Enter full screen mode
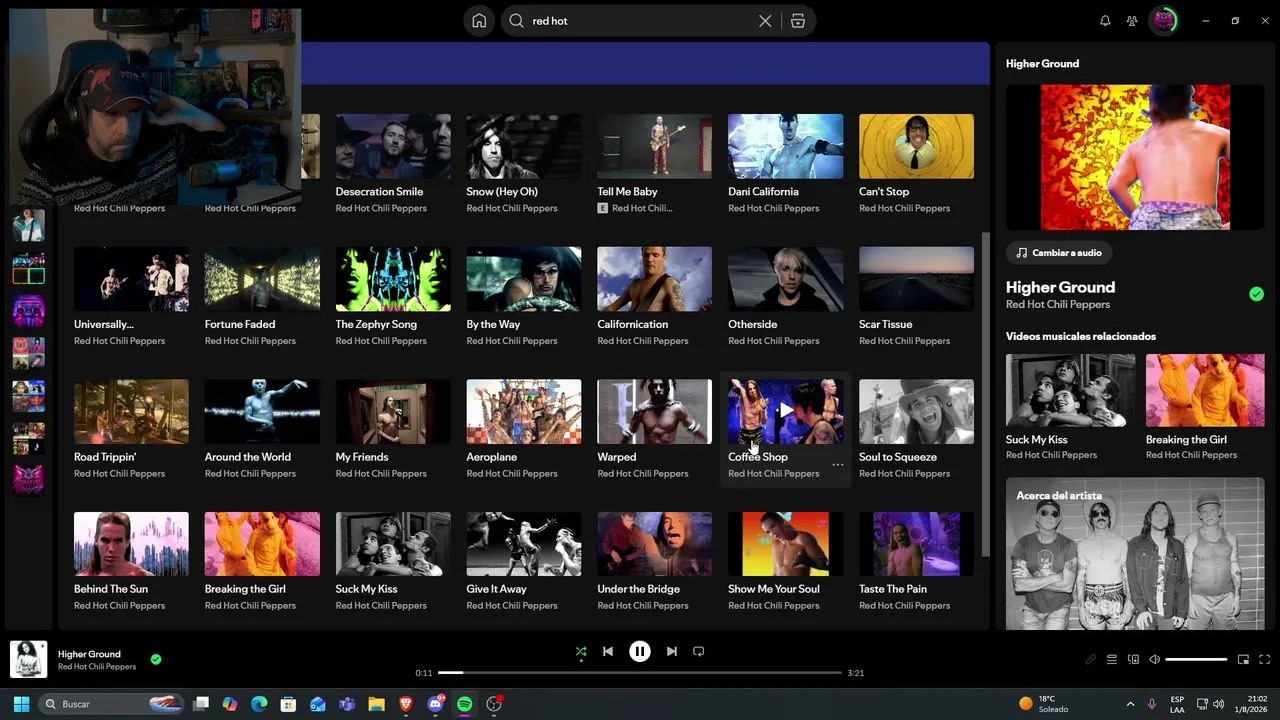 (1265, 660)
